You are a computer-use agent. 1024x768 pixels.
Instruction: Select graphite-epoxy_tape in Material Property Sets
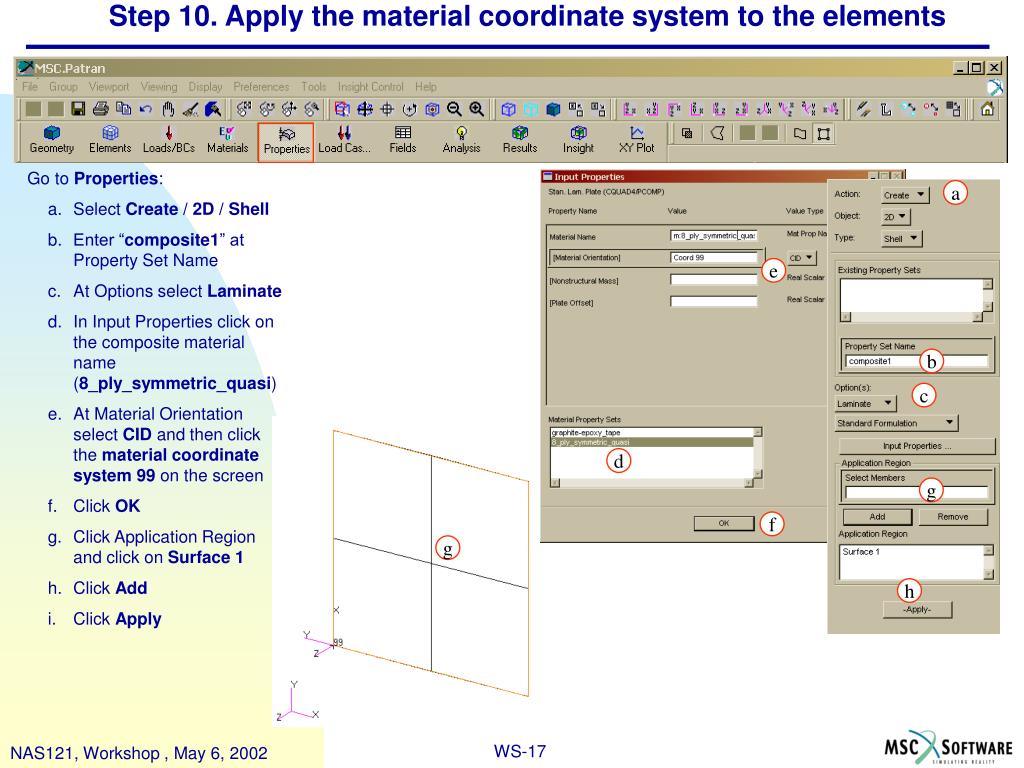(x=652, y=432)
